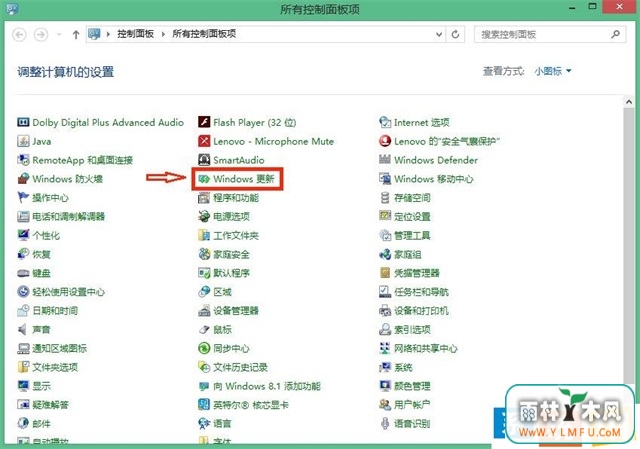Open the Lenovo 的"安全气囊保护" link
This screenshot has width=640, height=449.
click(447, 141)
